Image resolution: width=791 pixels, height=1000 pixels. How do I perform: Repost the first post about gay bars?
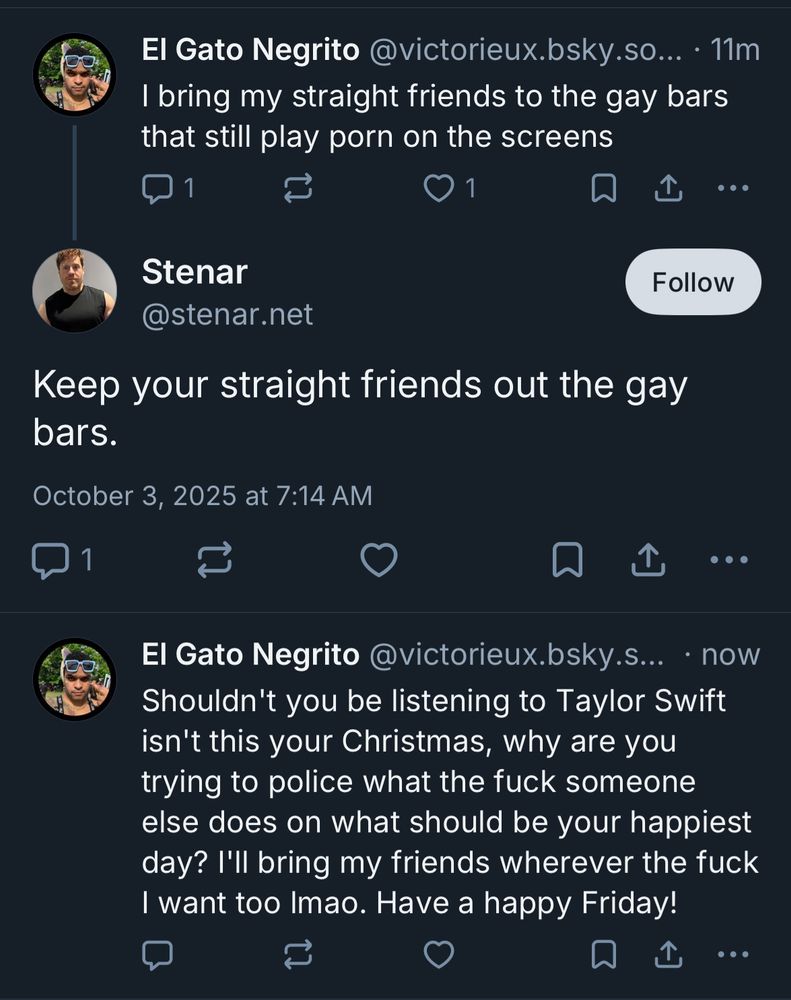click(x=298, y=187)
